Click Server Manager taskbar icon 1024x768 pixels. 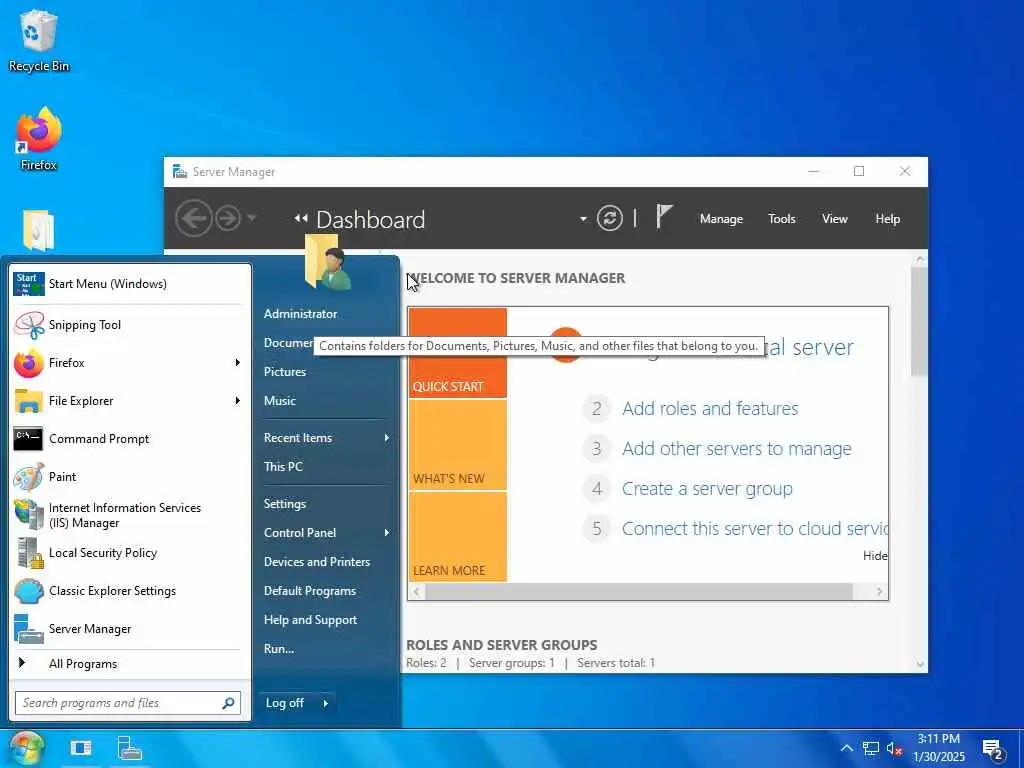coord(129,748)
